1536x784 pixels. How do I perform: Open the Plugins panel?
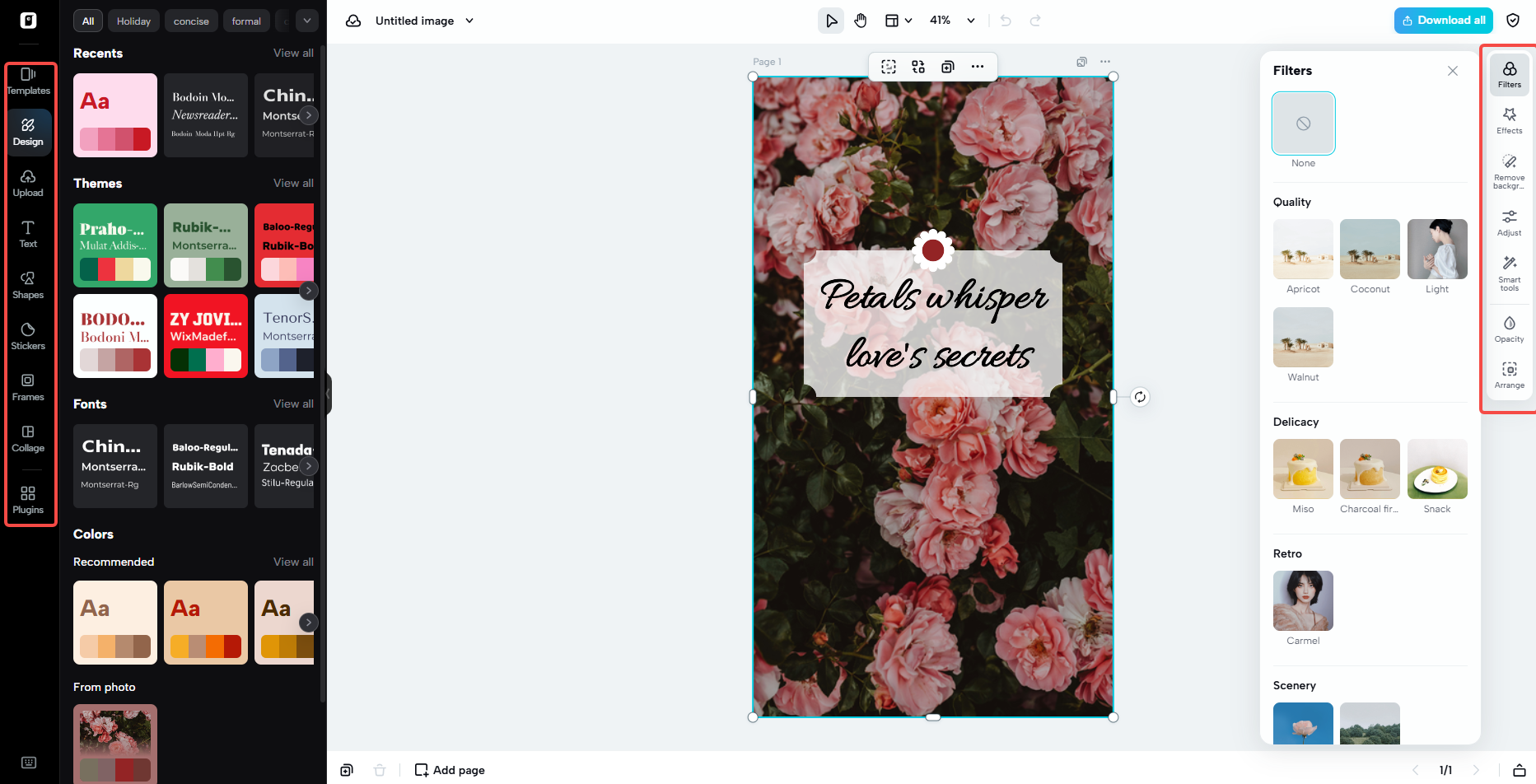(x=28, y=500)
